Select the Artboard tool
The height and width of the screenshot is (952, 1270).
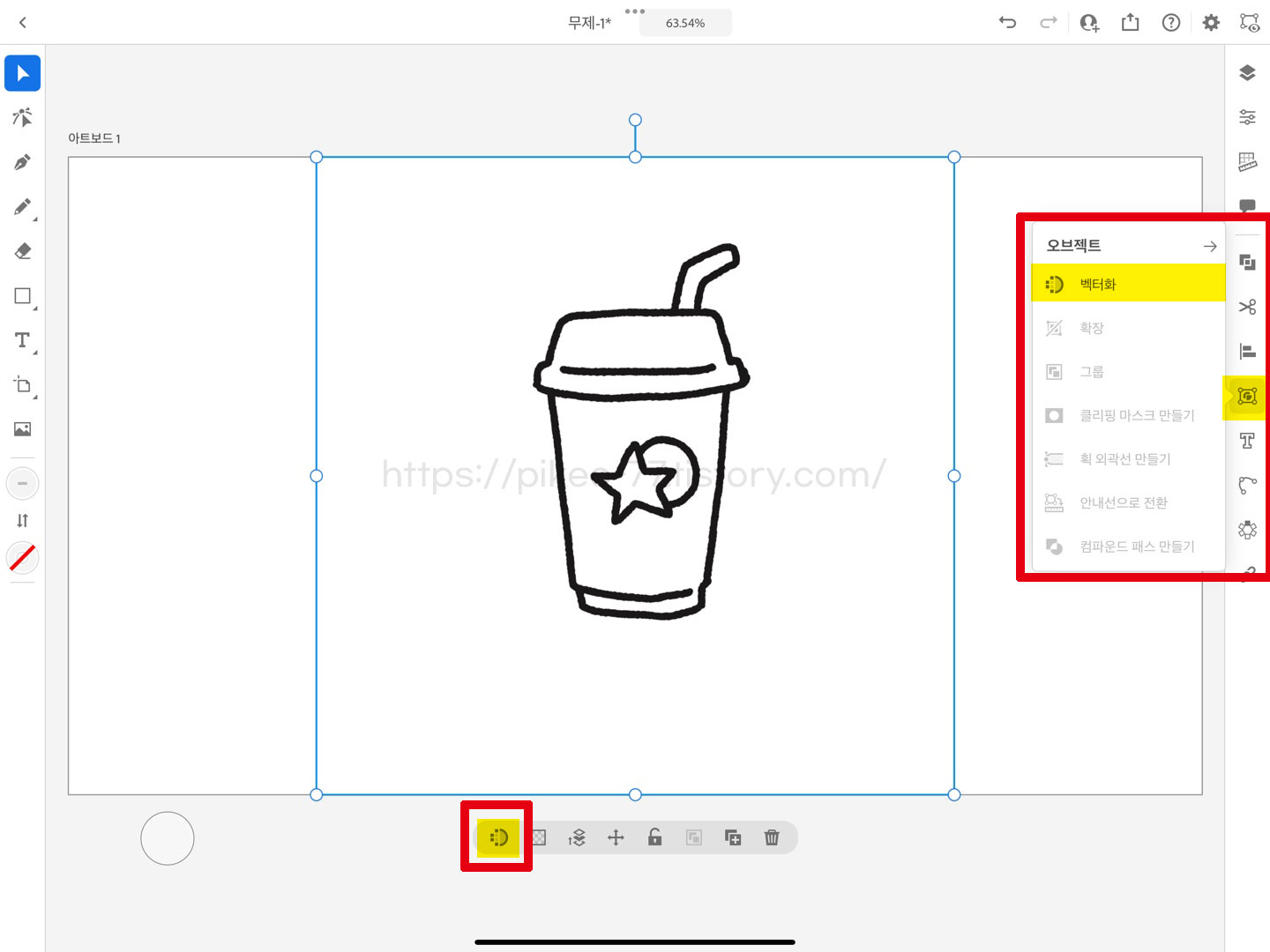pos(23,385)
